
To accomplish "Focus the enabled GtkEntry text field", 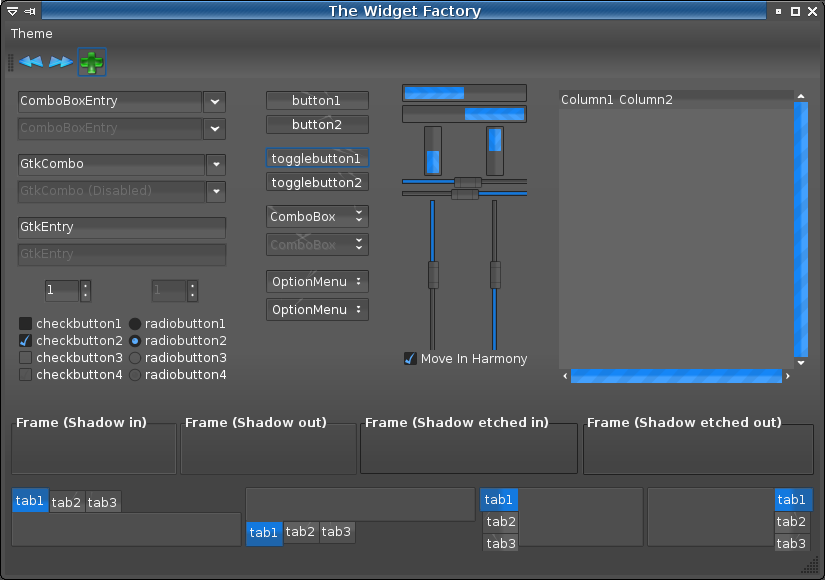I will [122, 227].
